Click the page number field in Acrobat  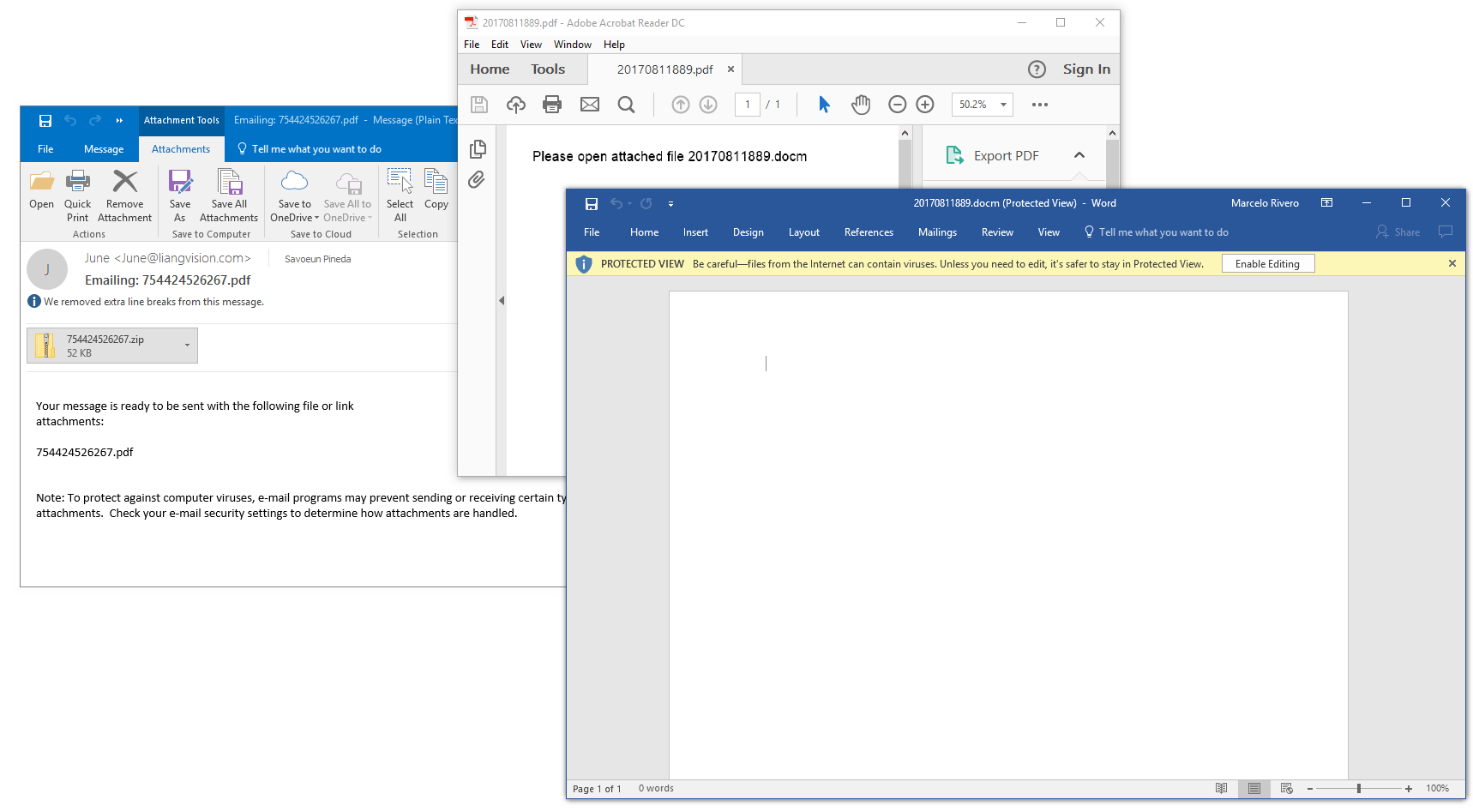pyautogui.click(x=747, y=104)
